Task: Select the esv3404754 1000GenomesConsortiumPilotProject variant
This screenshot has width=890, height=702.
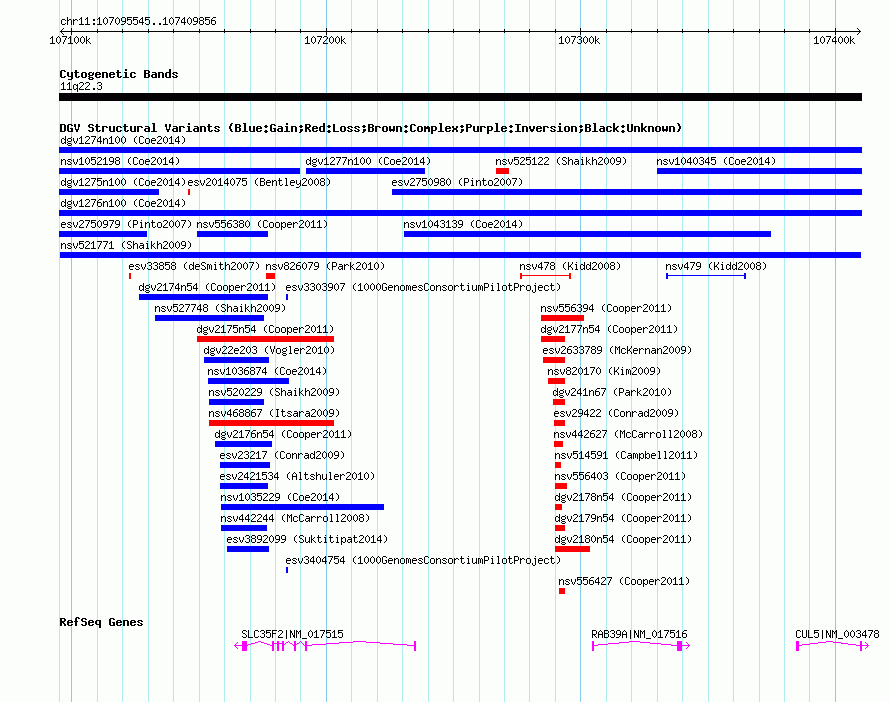Action: coord(423,560)
